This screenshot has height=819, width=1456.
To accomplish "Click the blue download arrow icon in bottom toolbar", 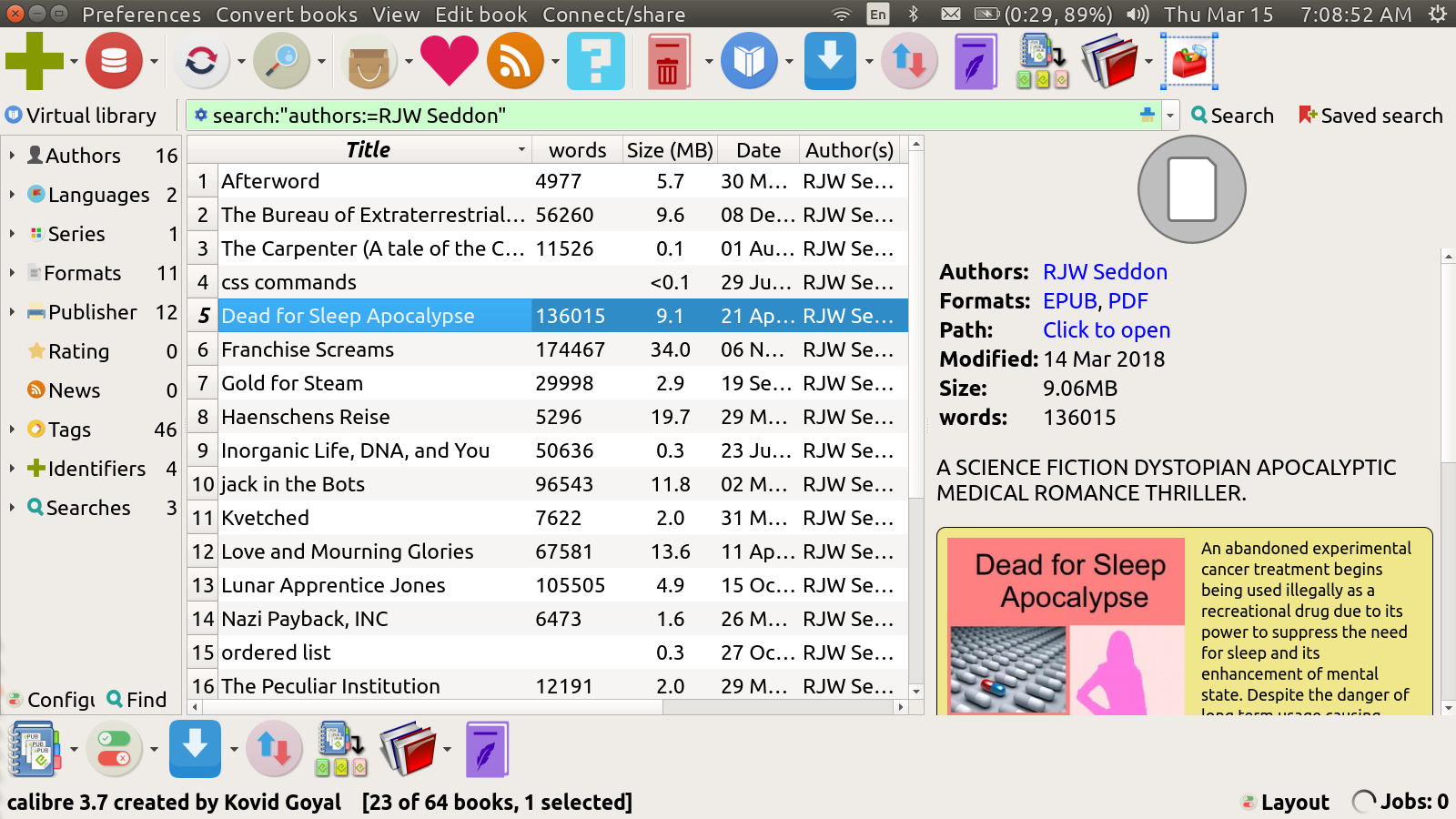I will [195, 749].
